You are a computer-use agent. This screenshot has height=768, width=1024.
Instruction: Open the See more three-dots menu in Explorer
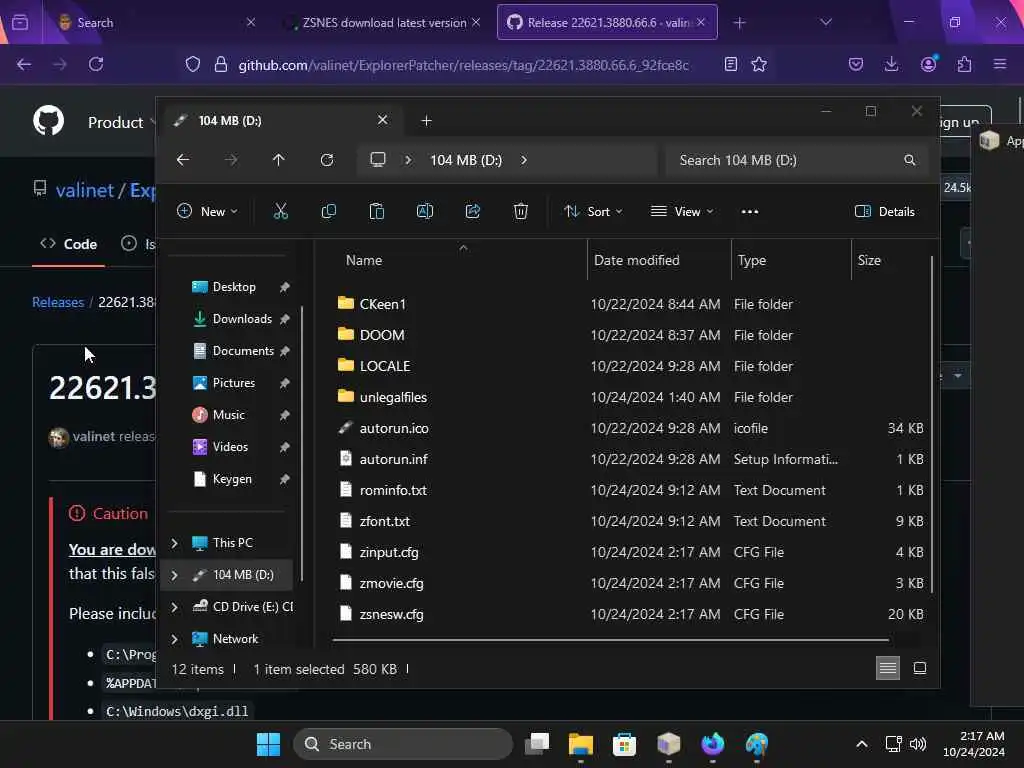coord(750,211)
